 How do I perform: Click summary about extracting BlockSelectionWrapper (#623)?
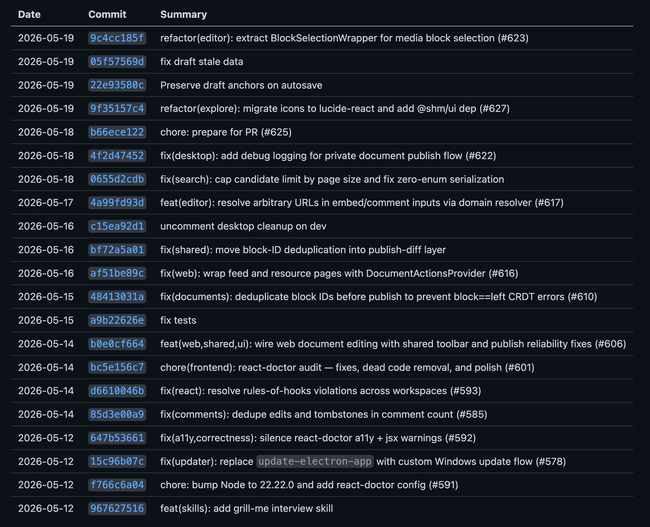point(344,38)
